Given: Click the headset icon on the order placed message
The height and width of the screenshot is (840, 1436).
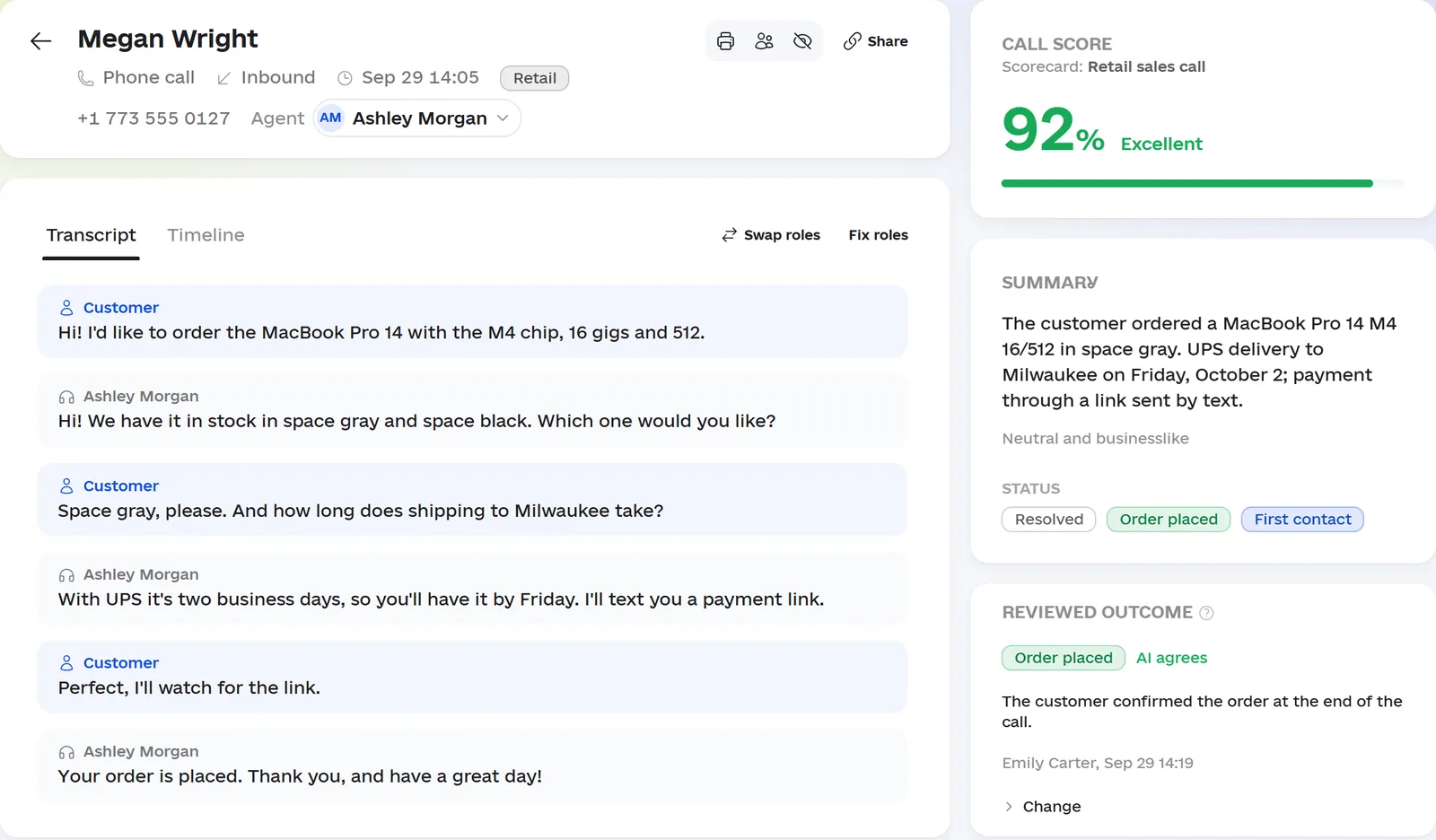Looking at the screenshot, I should 66,752.
